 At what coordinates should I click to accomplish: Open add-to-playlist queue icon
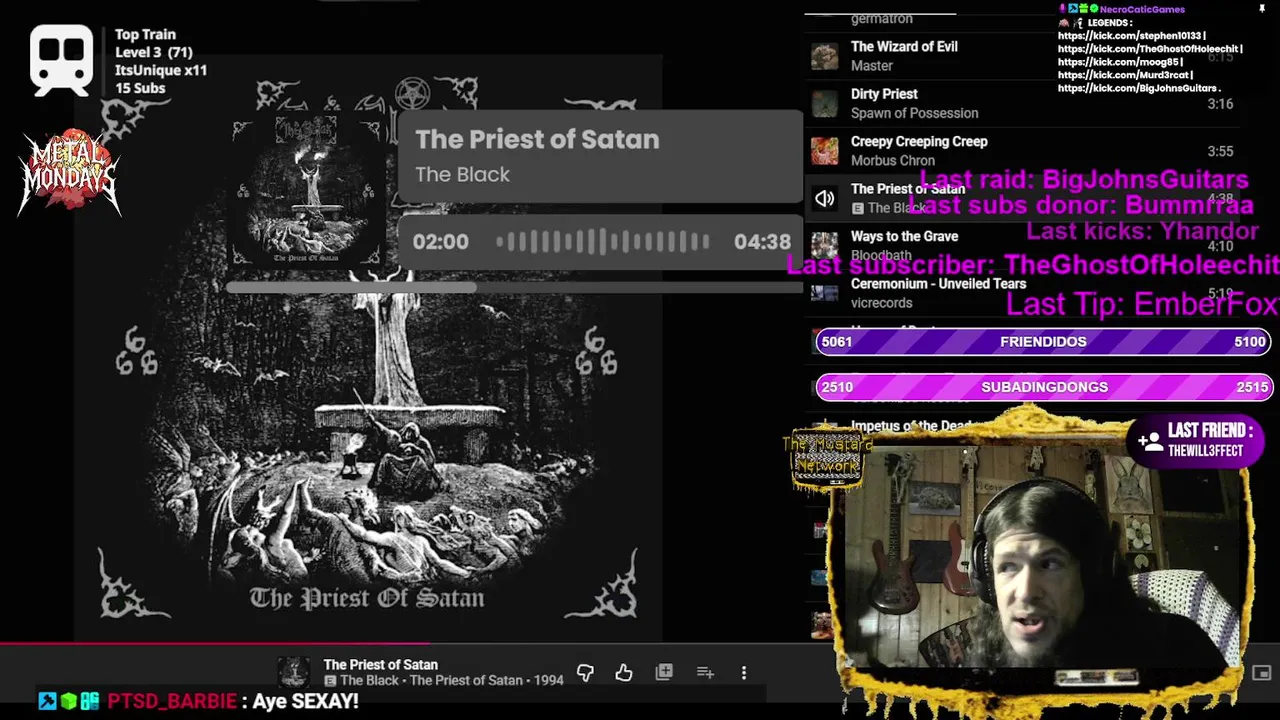pyautogui.click(x=705, y=673)
